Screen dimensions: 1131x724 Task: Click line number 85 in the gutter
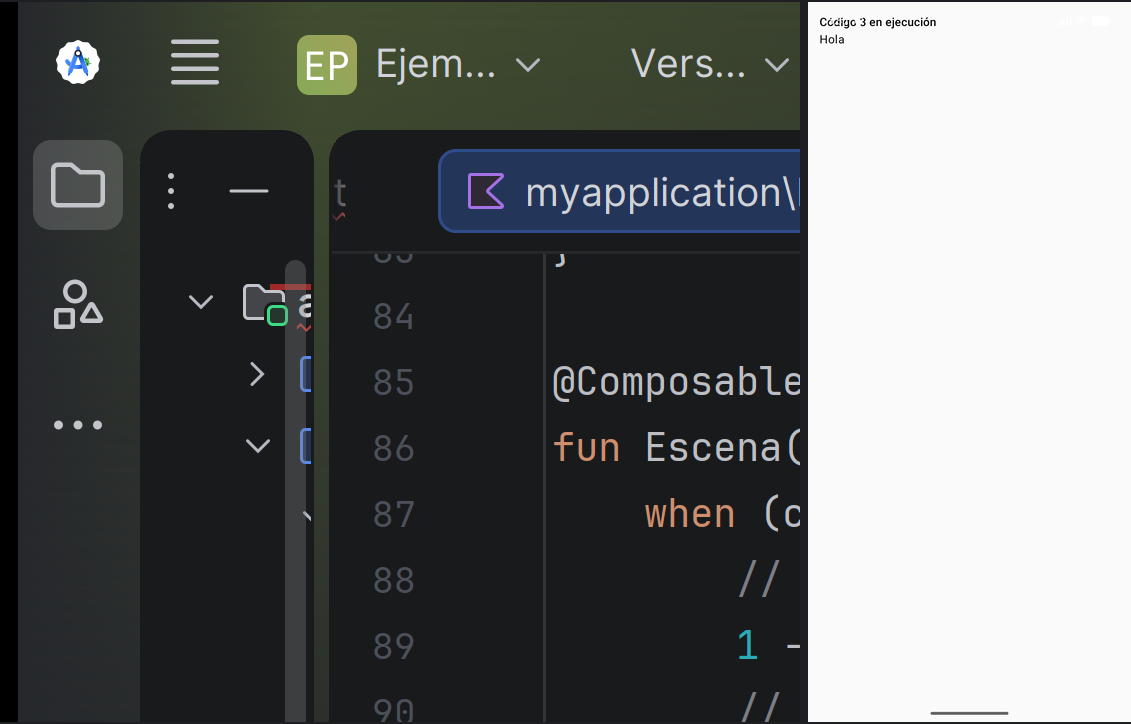394,382
